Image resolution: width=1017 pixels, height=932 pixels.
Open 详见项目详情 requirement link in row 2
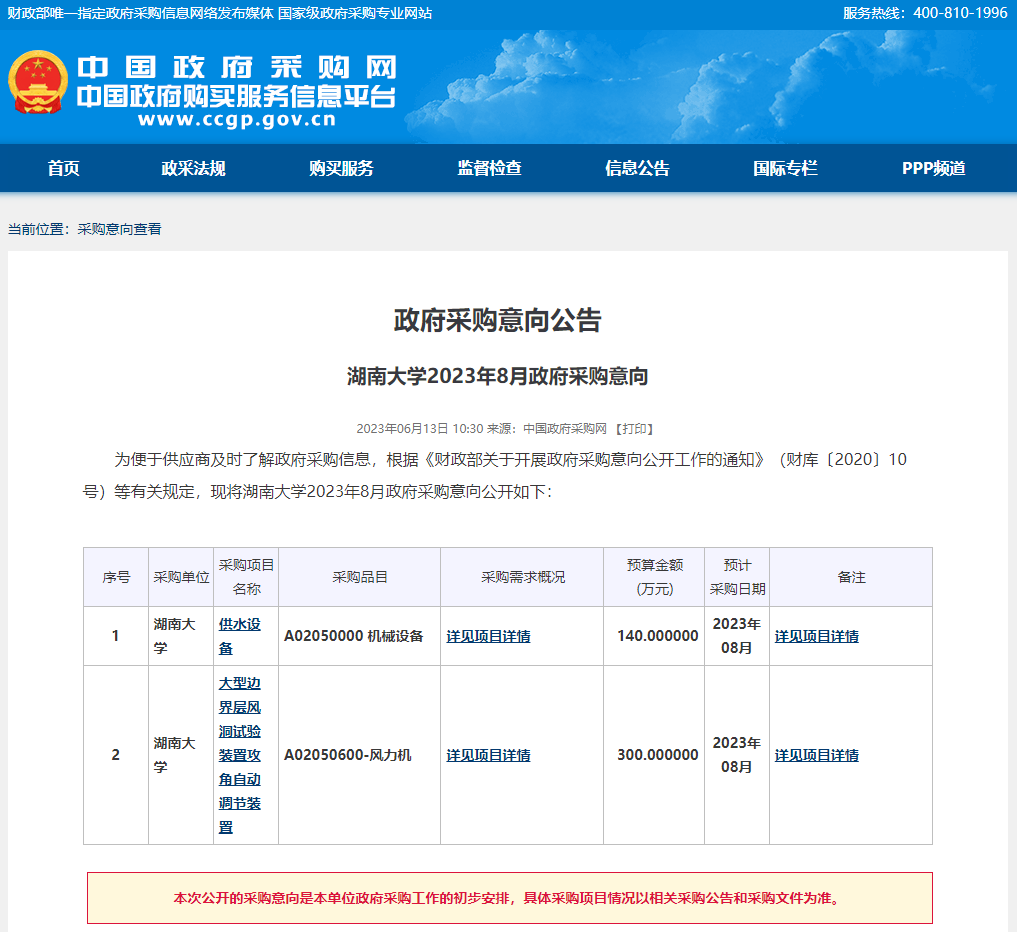click(488, 755)
